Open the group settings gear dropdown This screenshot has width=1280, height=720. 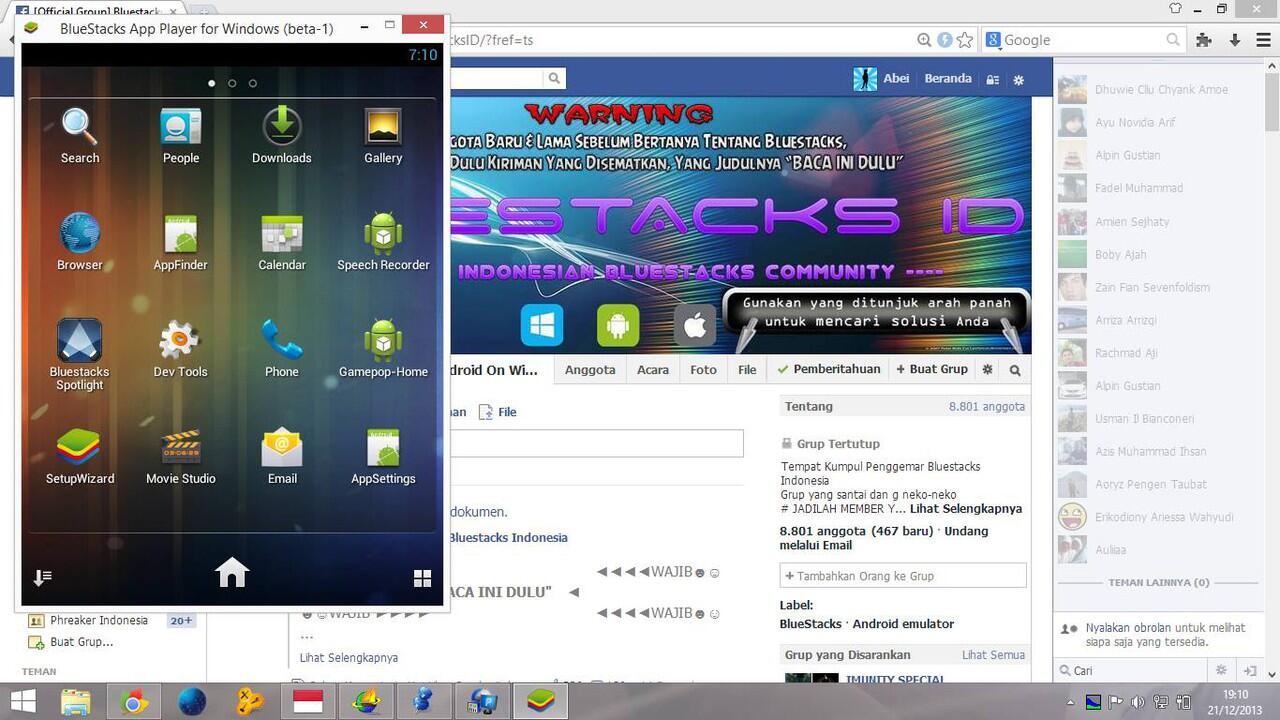[x=986, y=369]
